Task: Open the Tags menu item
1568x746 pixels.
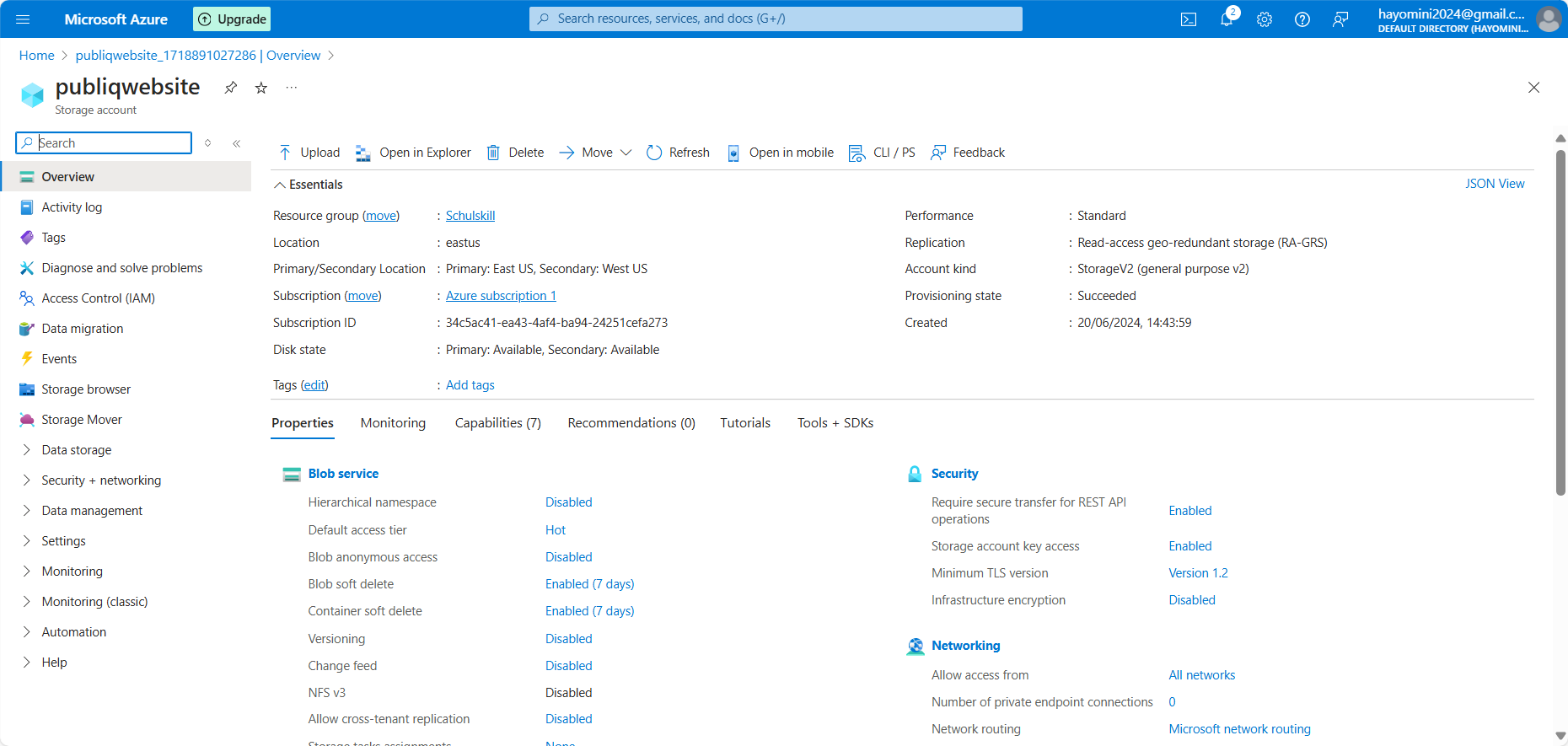Action: 126,238
